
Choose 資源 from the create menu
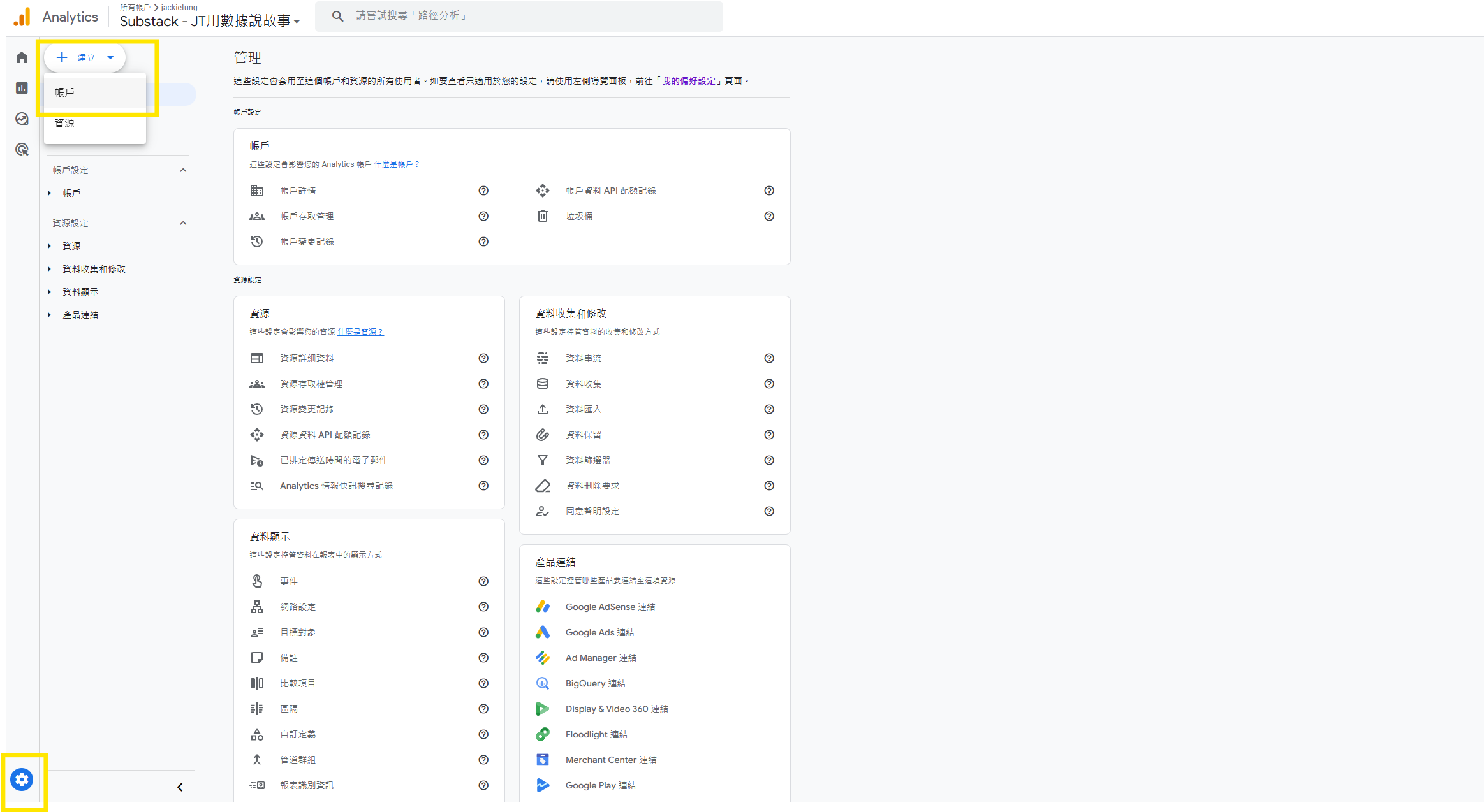pos(95,123)
